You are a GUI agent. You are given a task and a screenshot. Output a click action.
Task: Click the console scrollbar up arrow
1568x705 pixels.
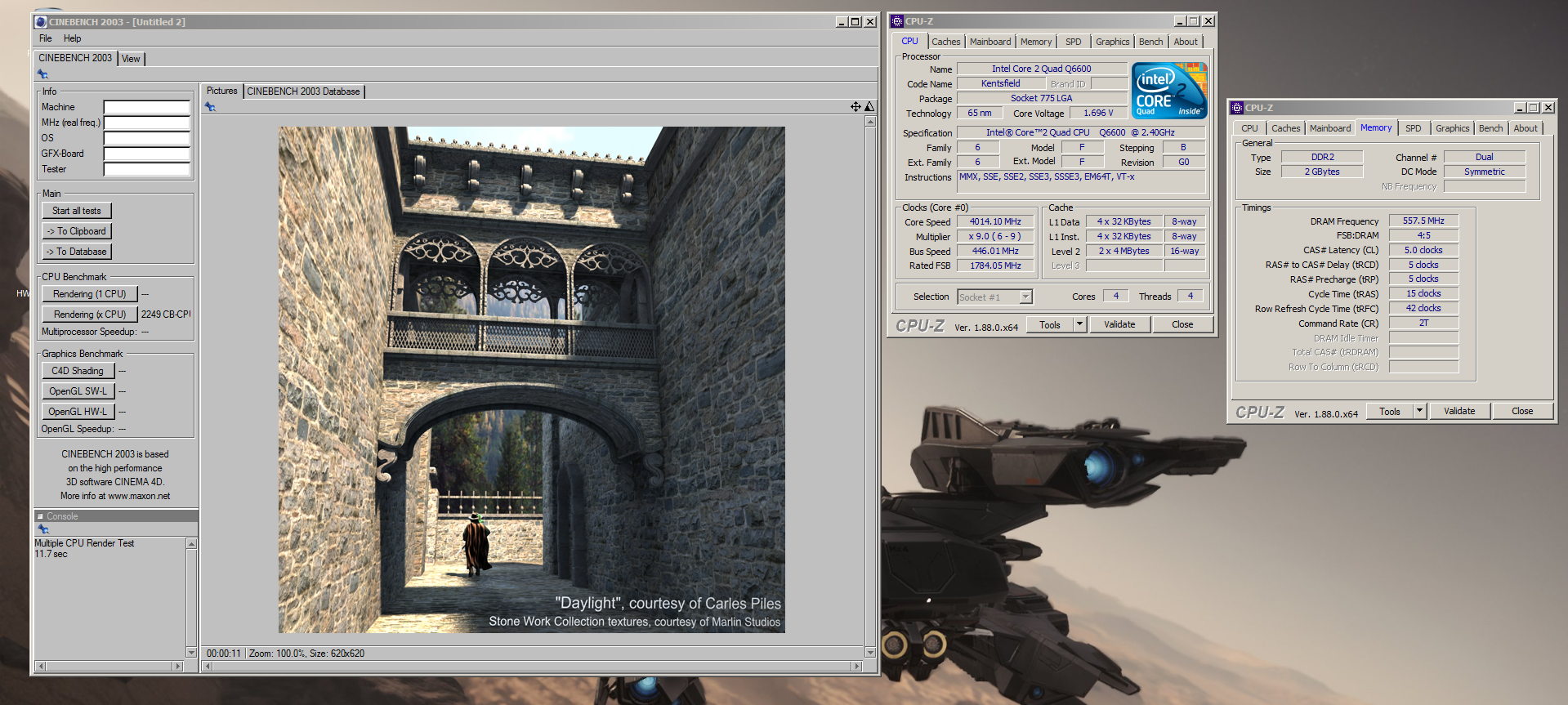191,543
